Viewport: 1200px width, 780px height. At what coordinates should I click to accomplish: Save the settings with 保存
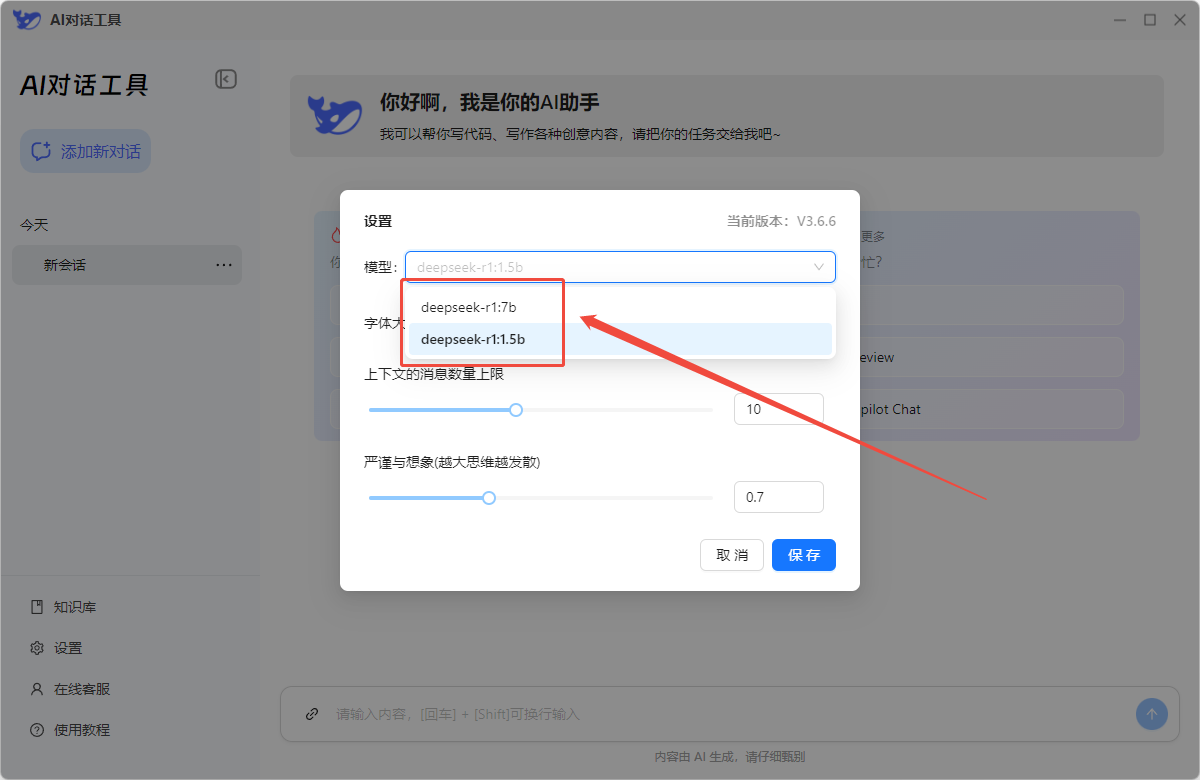pyautogui.click(x=804, y=555)
